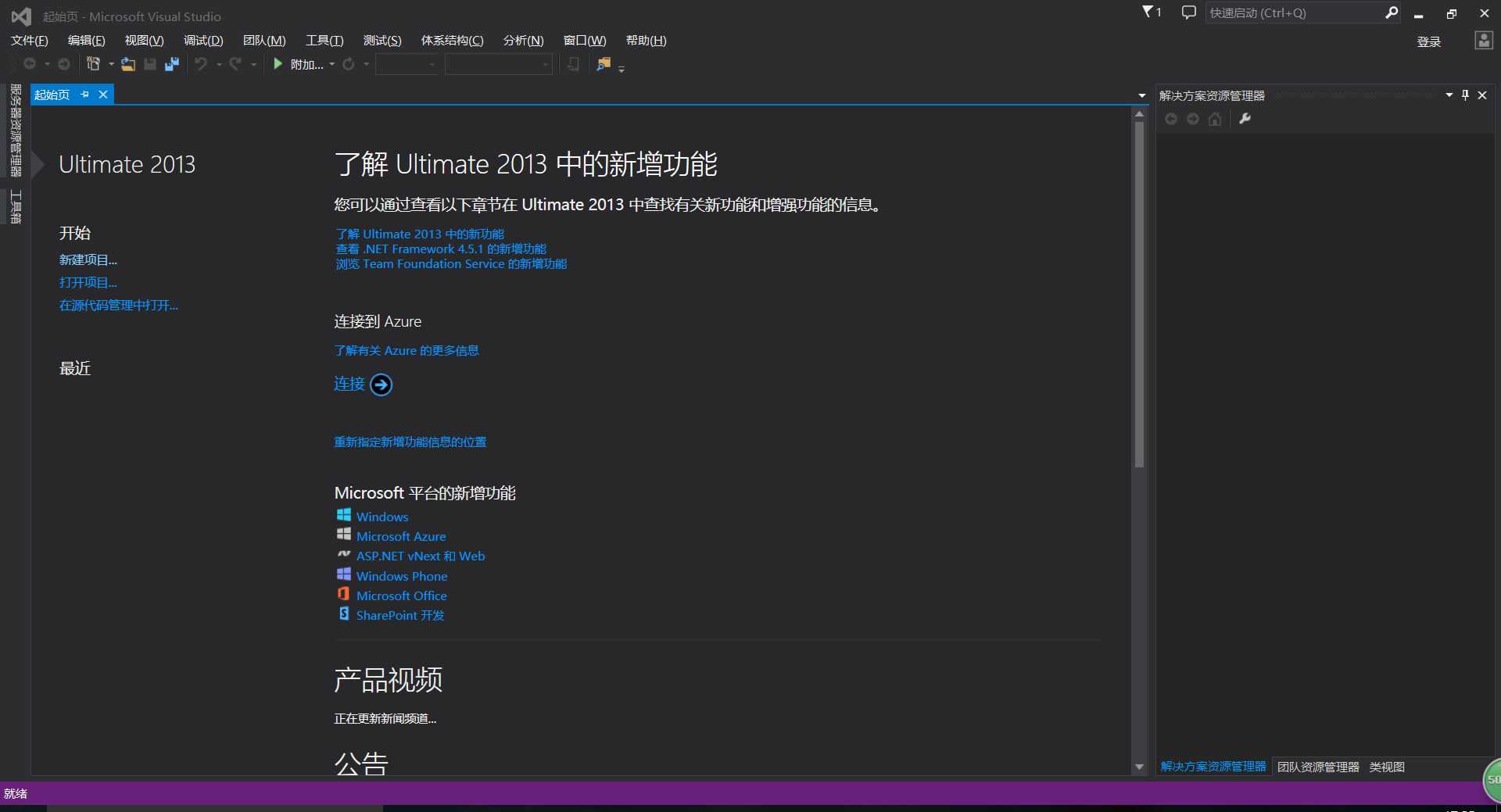
Task: Click in the 快速启动 search field
Action: [1295, 13]
